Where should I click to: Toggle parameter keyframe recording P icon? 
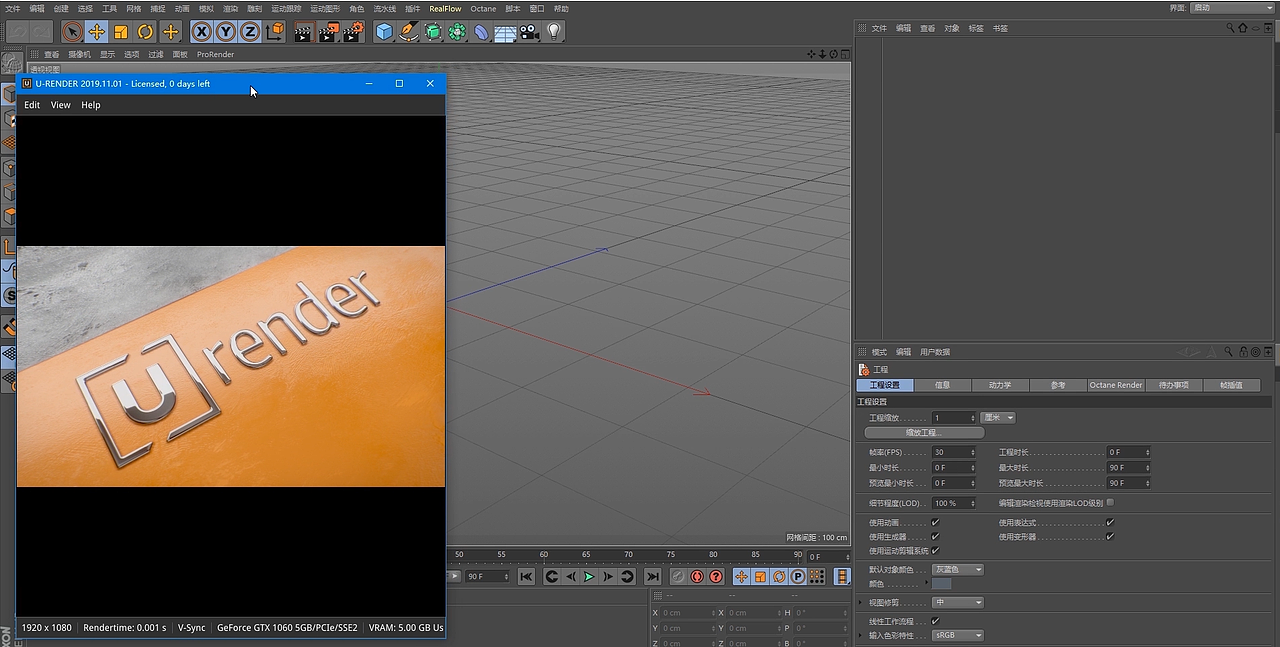pyautogui.click(x=798, y=577)
